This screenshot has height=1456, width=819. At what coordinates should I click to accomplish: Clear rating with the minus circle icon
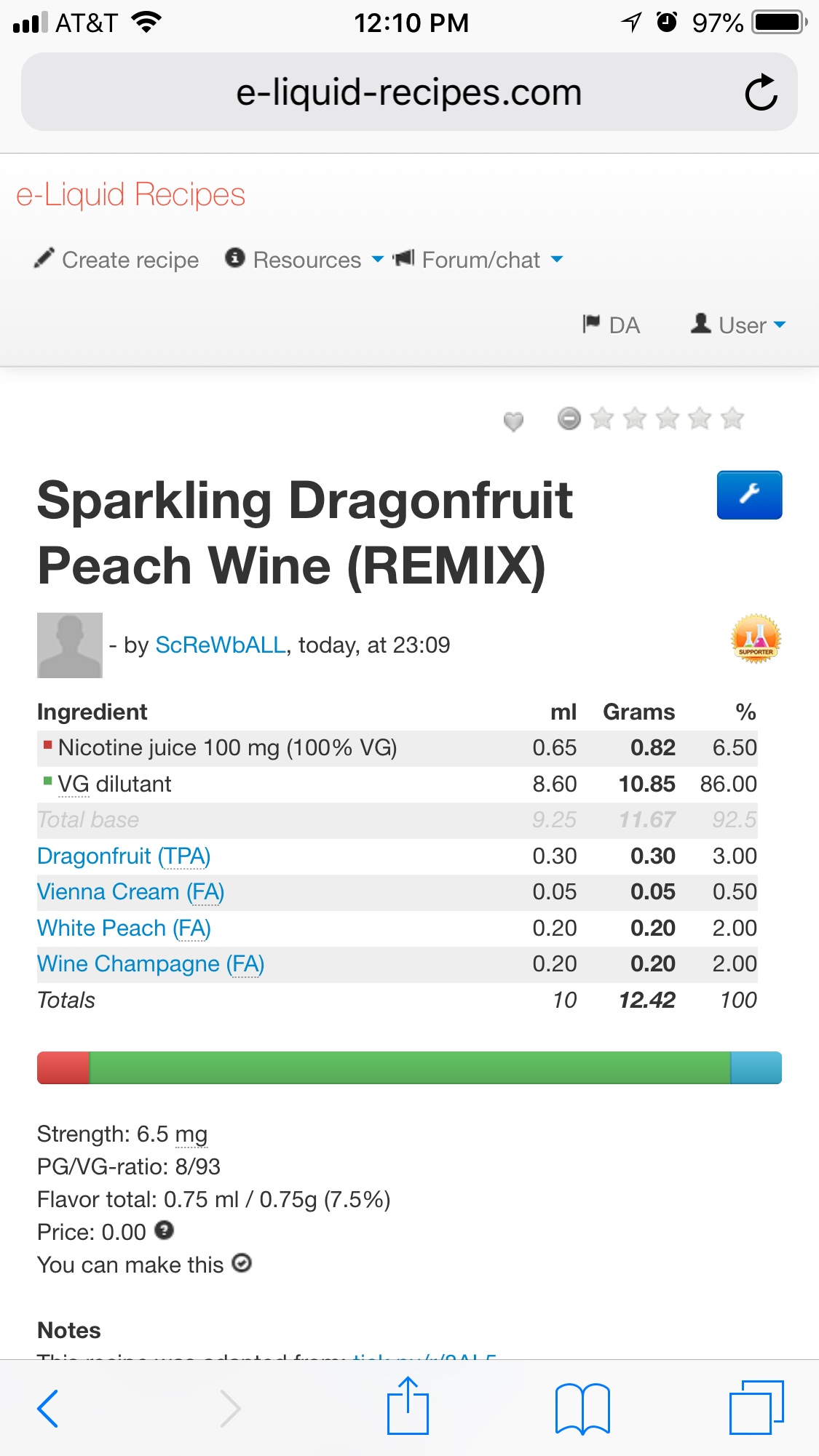point(569,418)
